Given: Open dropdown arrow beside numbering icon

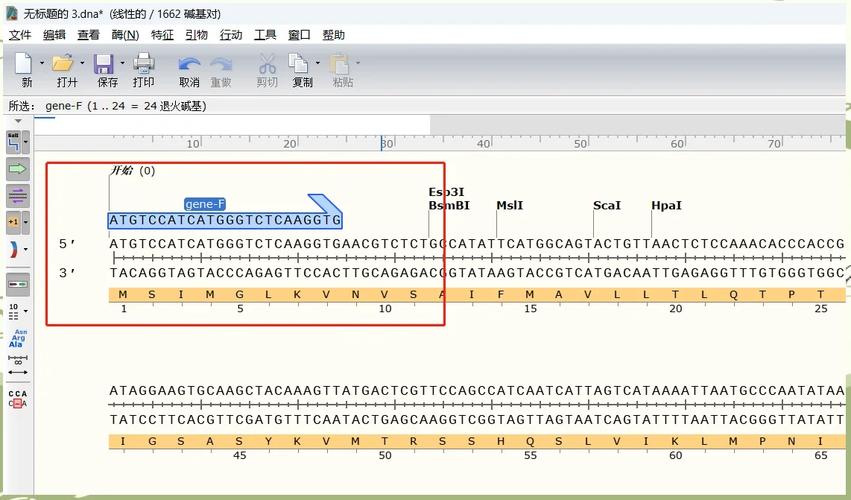Looking at the screenshot, I should [26, 311].
